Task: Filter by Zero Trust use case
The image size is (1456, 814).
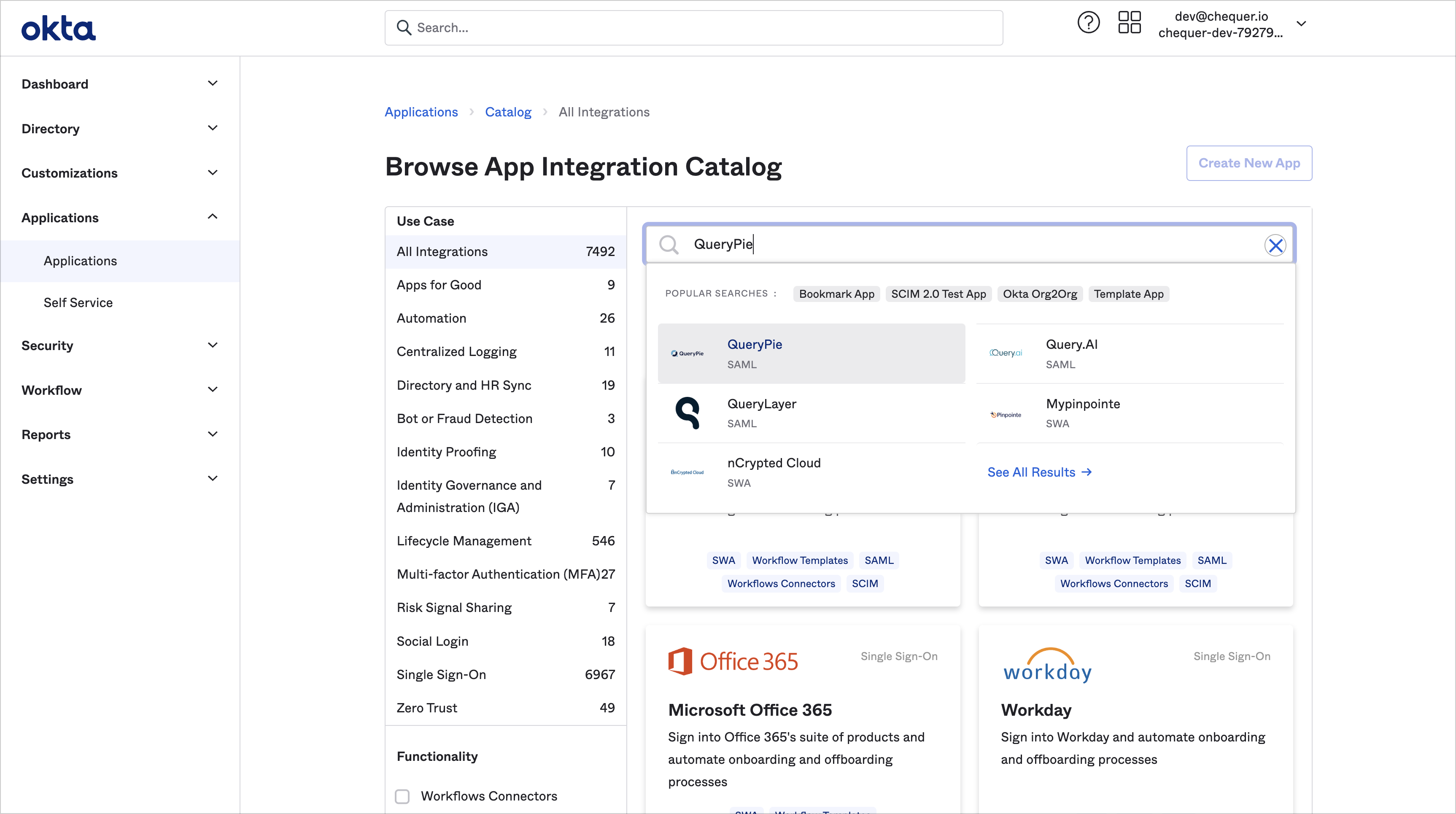Action: pyautogui.click(x=505, y=708)
